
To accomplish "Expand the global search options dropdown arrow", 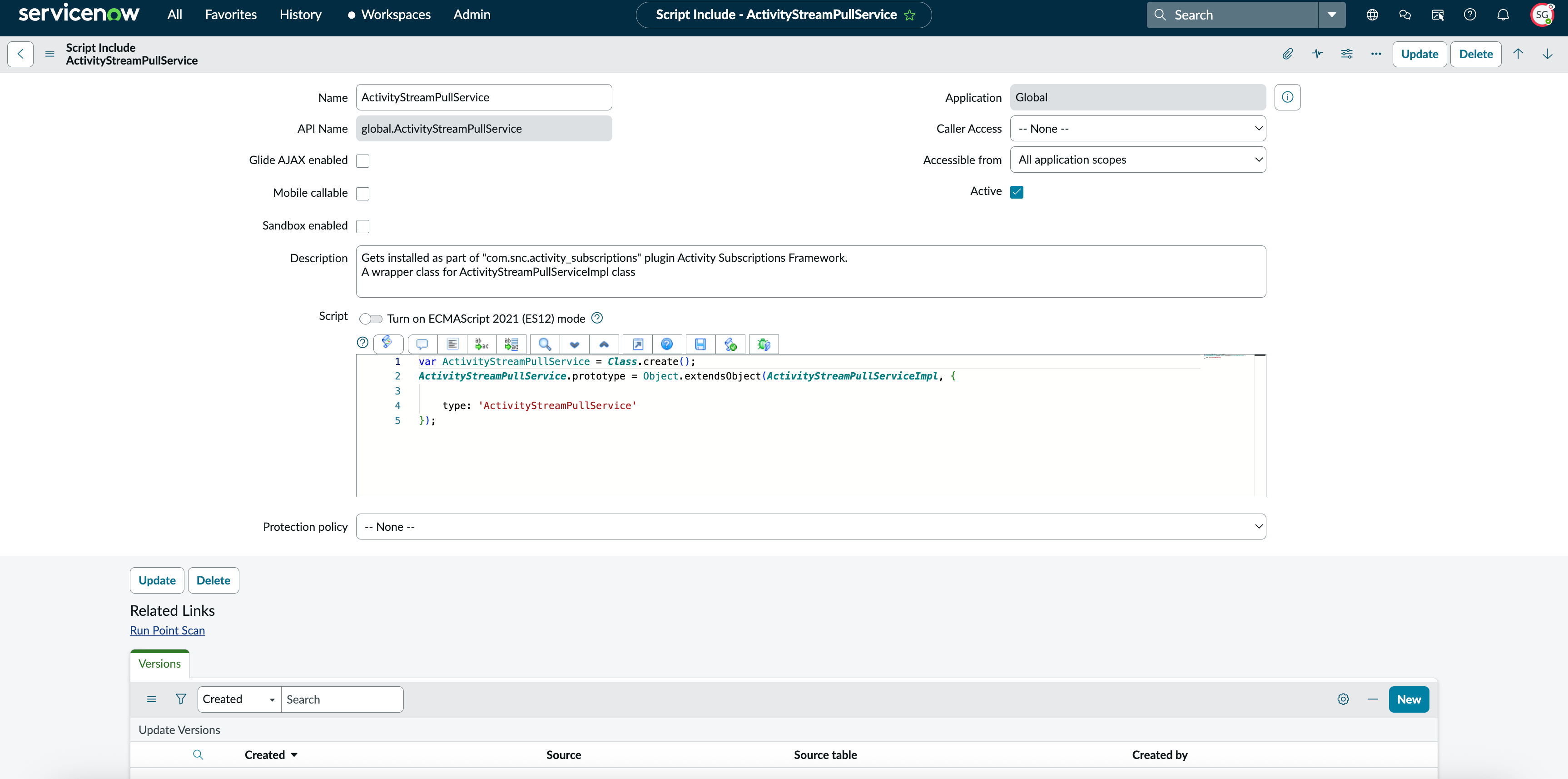I will coord(1332,15).
